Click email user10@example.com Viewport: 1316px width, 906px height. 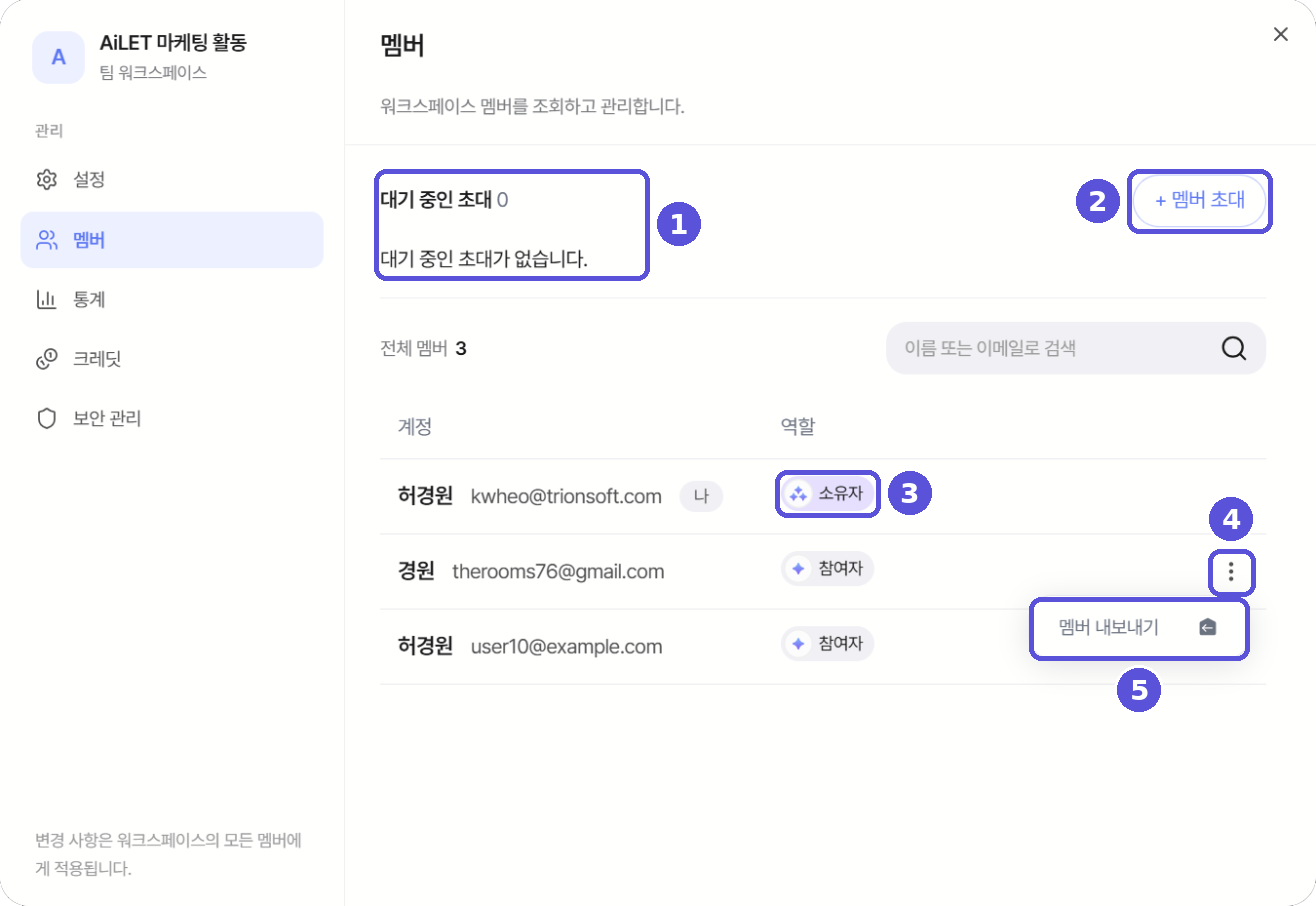(566, 647)
